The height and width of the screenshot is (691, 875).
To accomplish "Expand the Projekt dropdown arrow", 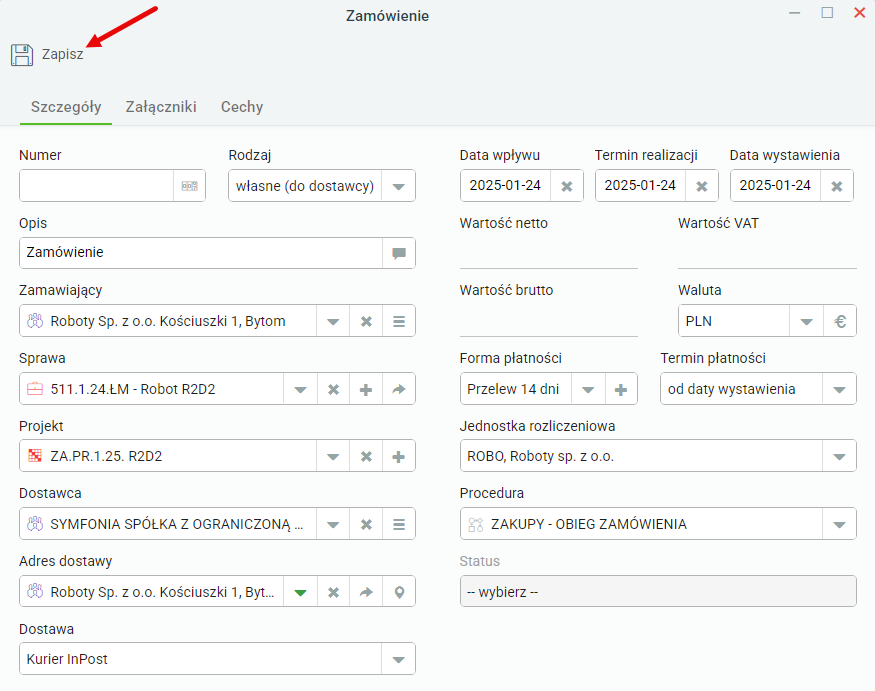I will 333,456.
